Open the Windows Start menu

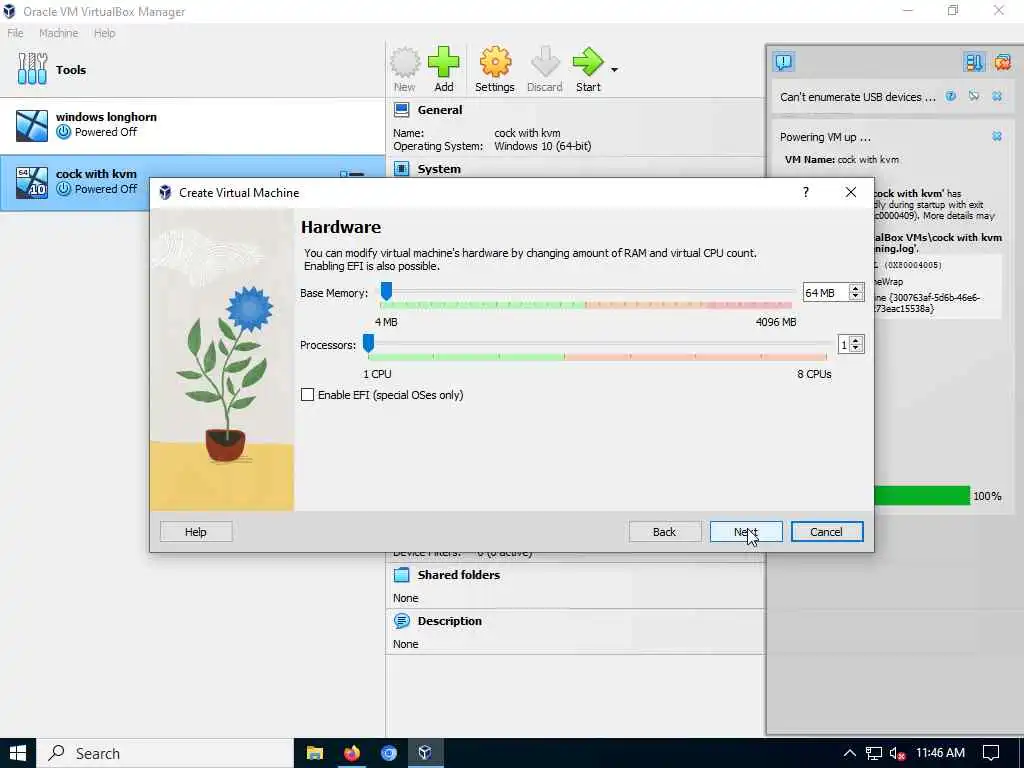[18, 753]
